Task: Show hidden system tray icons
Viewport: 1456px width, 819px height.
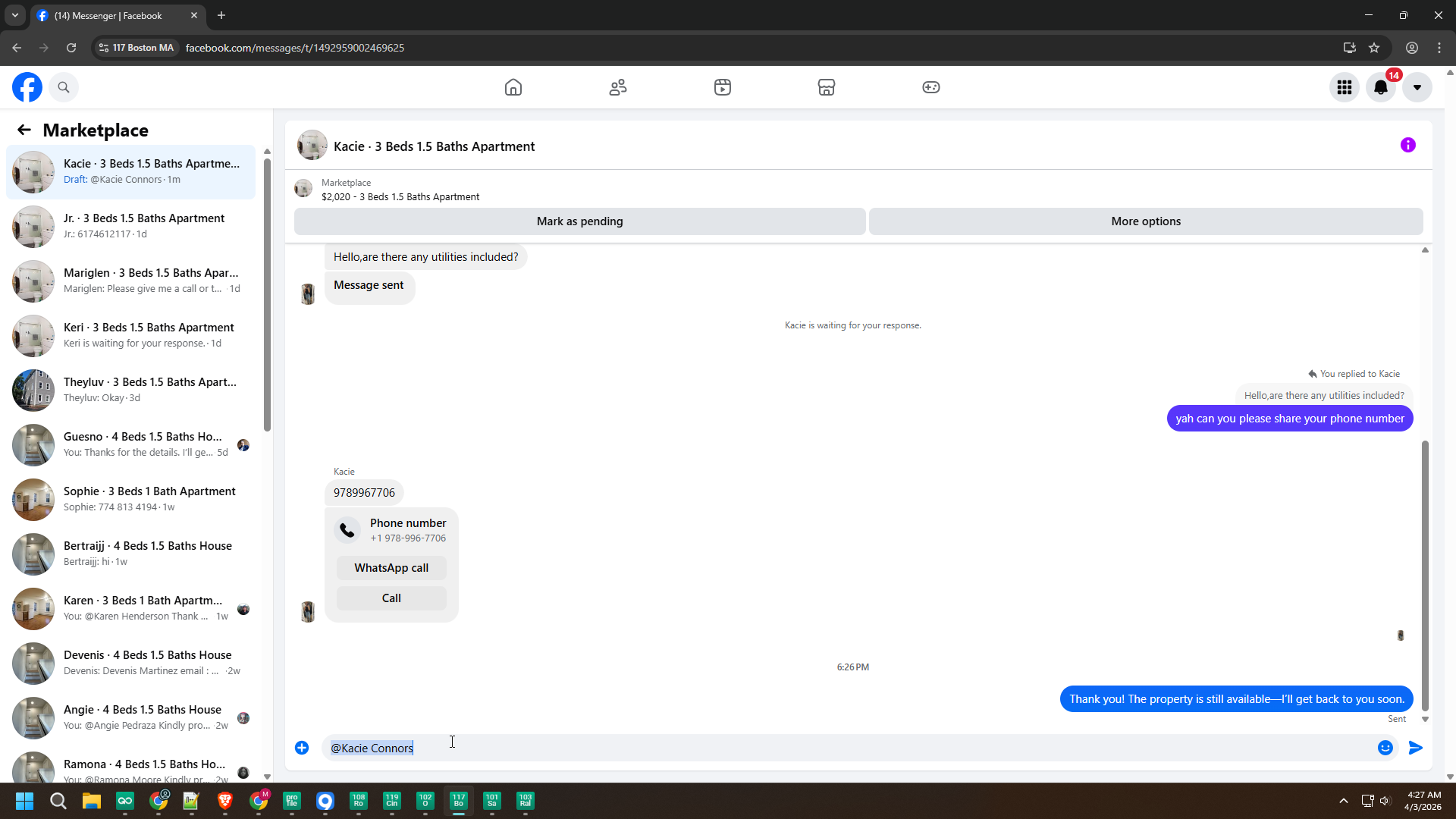Action: tap(1344, 801)
